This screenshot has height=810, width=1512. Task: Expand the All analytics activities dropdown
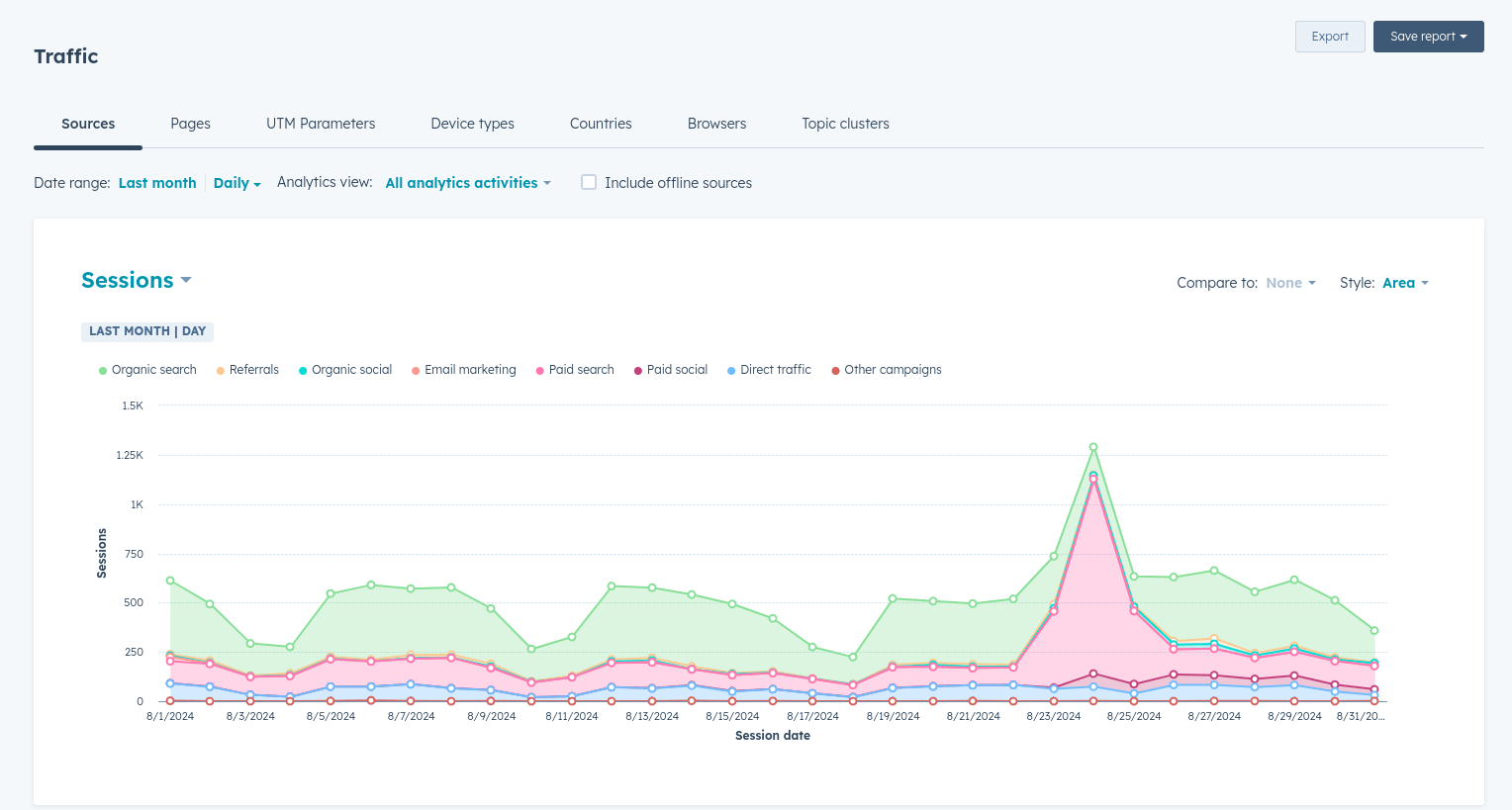468,183
